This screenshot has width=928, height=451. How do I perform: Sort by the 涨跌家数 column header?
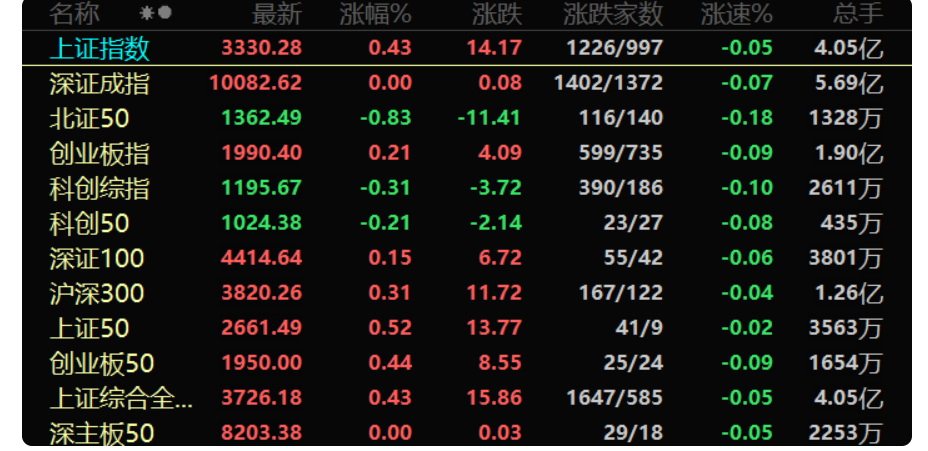coord(613,14)
